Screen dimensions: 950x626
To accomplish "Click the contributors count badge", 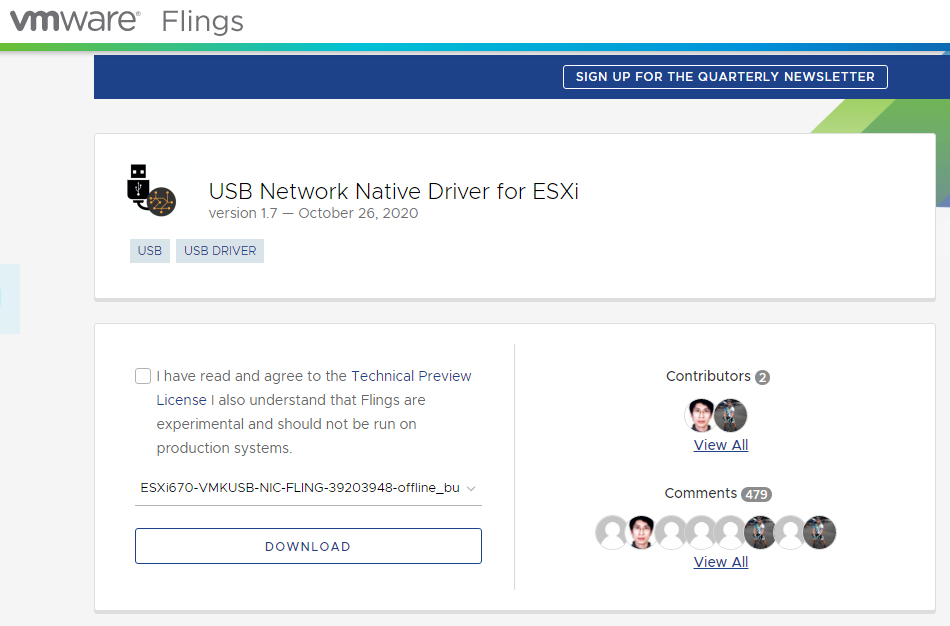I will [x=763, y=377].
